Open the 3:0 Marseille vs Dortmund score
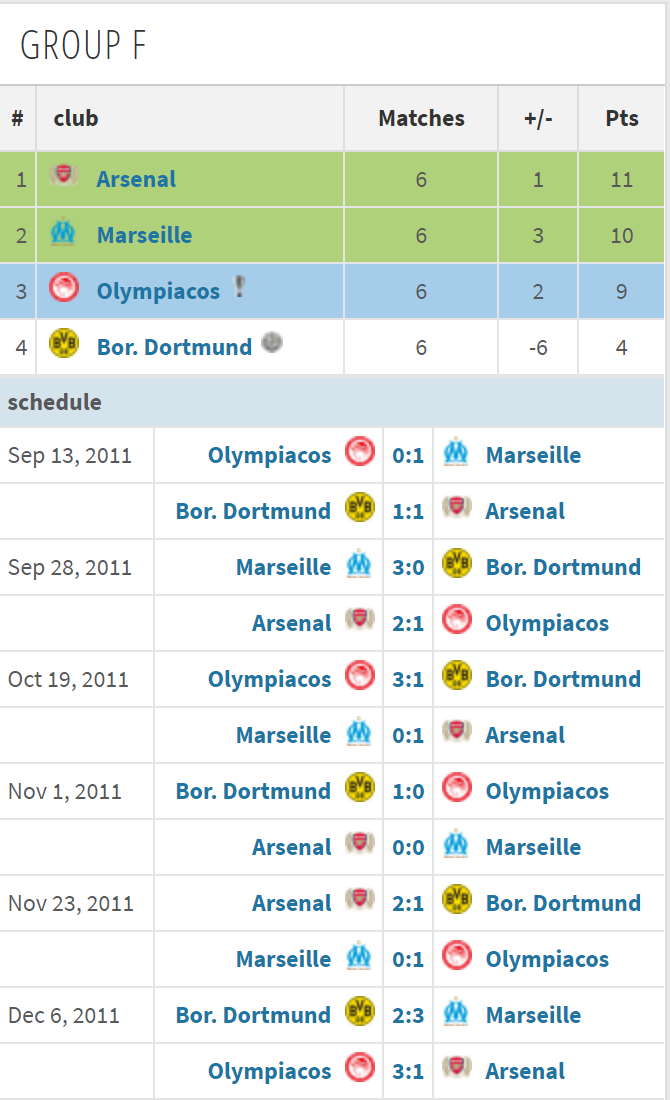670x1100 pixels. [x=408, y=567]
